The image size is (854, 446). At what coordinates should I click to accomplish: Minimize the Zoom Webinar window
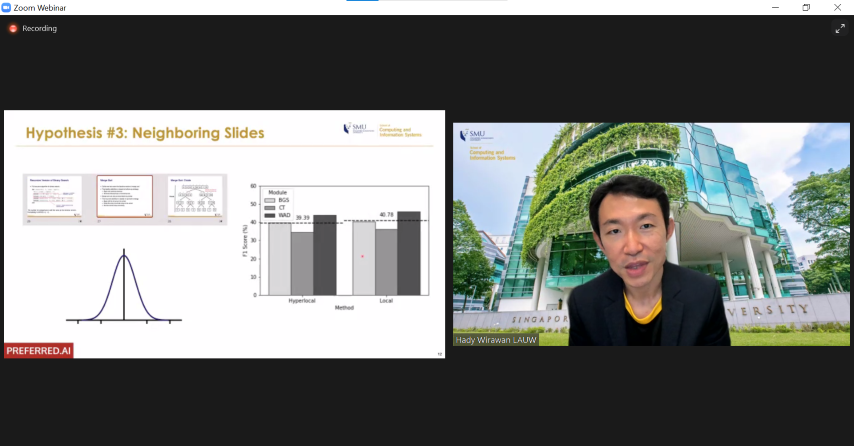pyautogui.click(x=774, y=7)
